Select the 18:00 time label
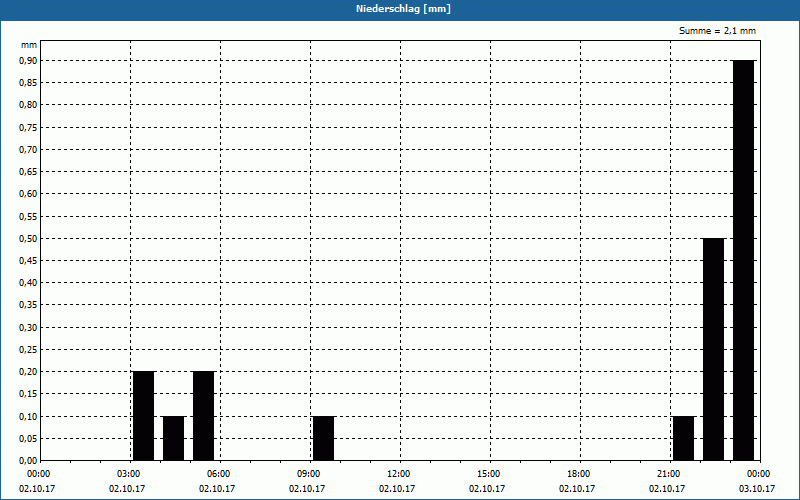 [x=579, y=474]
